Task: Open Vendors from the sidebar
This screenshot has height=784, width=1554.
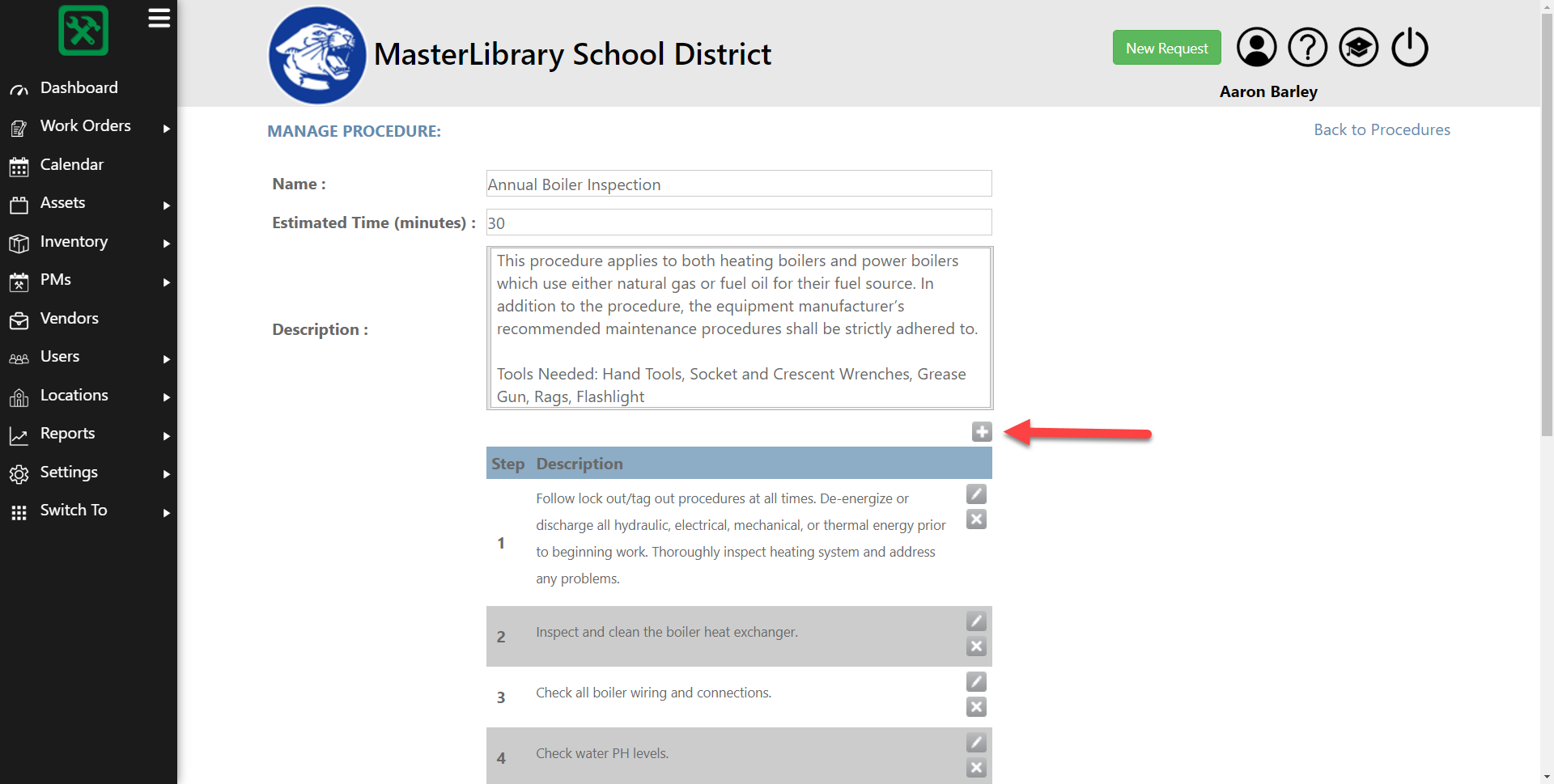Action: pyautogui.click(x=70, y=318)
